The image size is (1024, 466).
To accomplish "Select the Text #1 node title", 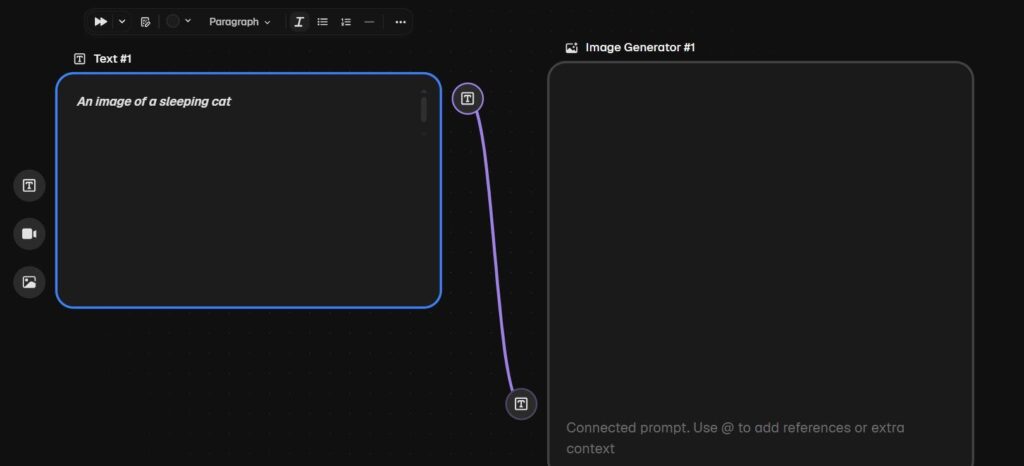I will (x=112, y=59).
